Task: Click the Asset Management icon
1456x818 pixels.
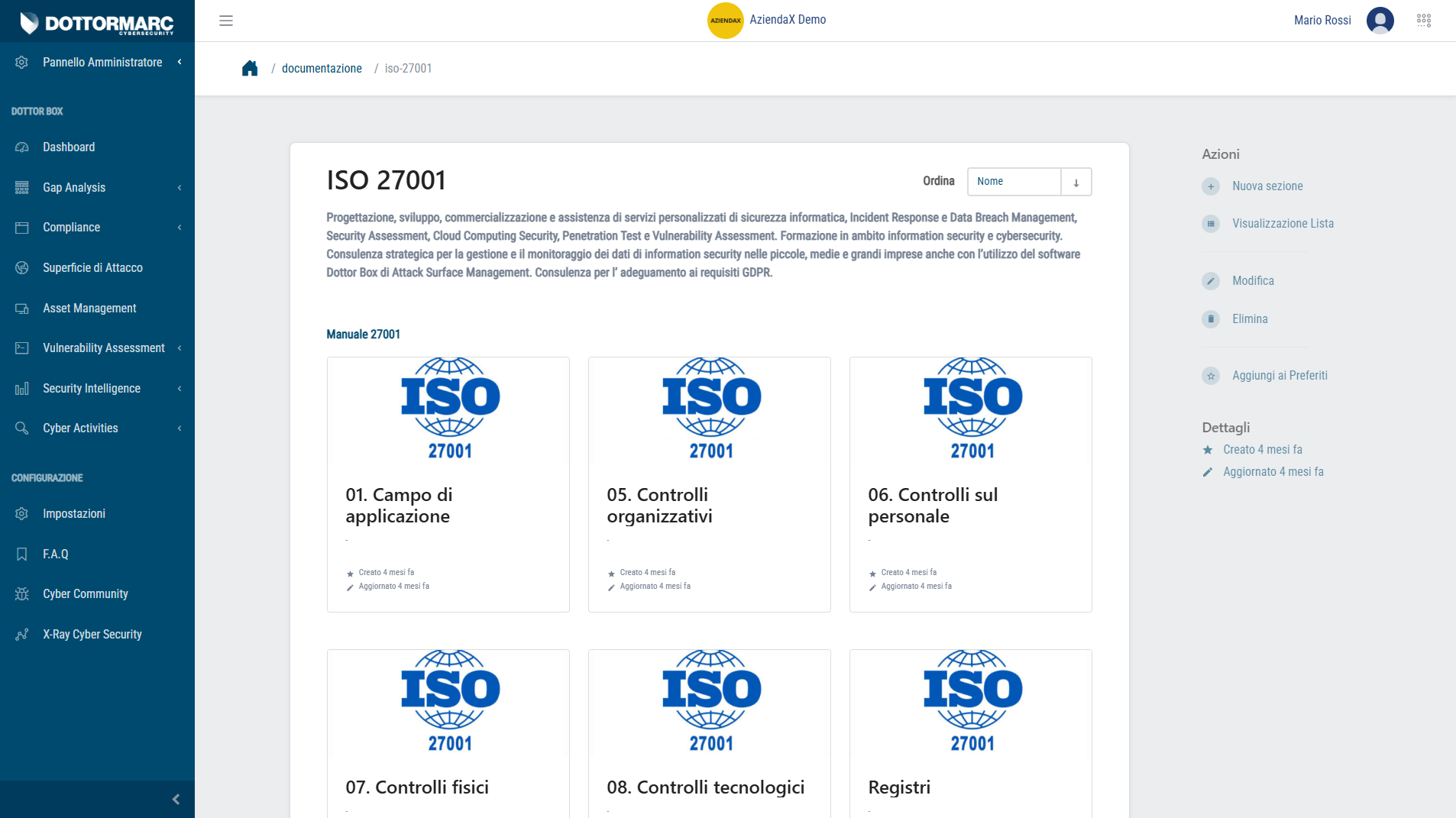Action: coord(22,309)
